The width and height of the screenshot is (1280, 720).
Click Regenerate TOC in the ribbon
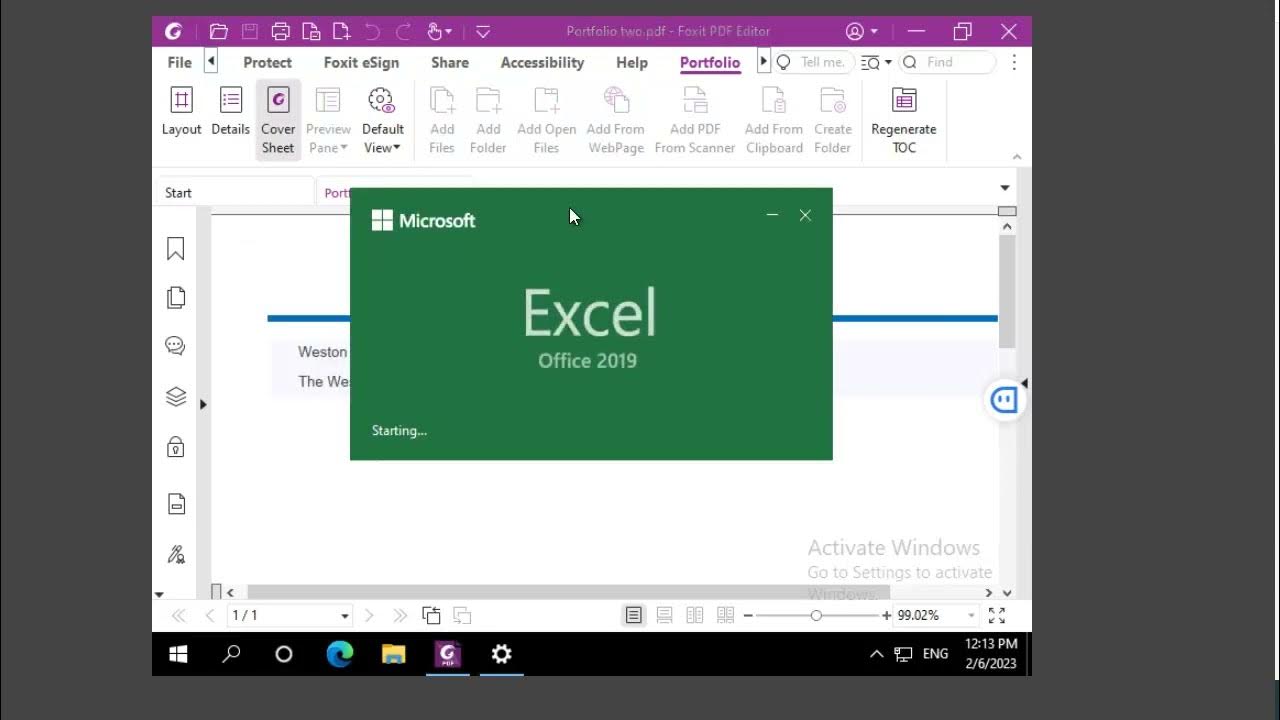pos(904,120)
